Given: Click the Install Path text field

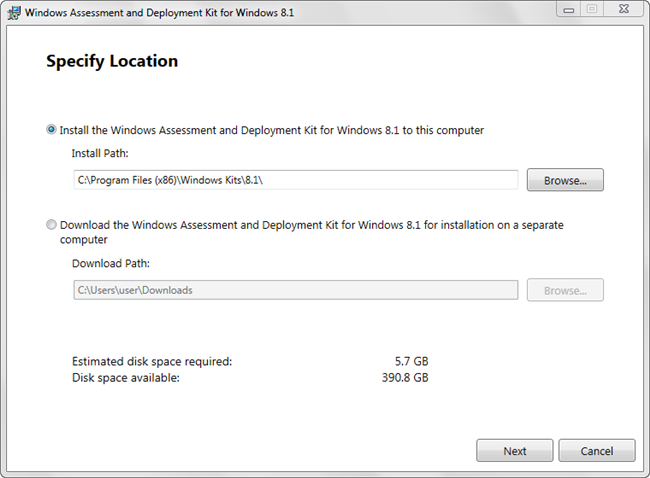Looking at the screenshot, I should 295,180.
